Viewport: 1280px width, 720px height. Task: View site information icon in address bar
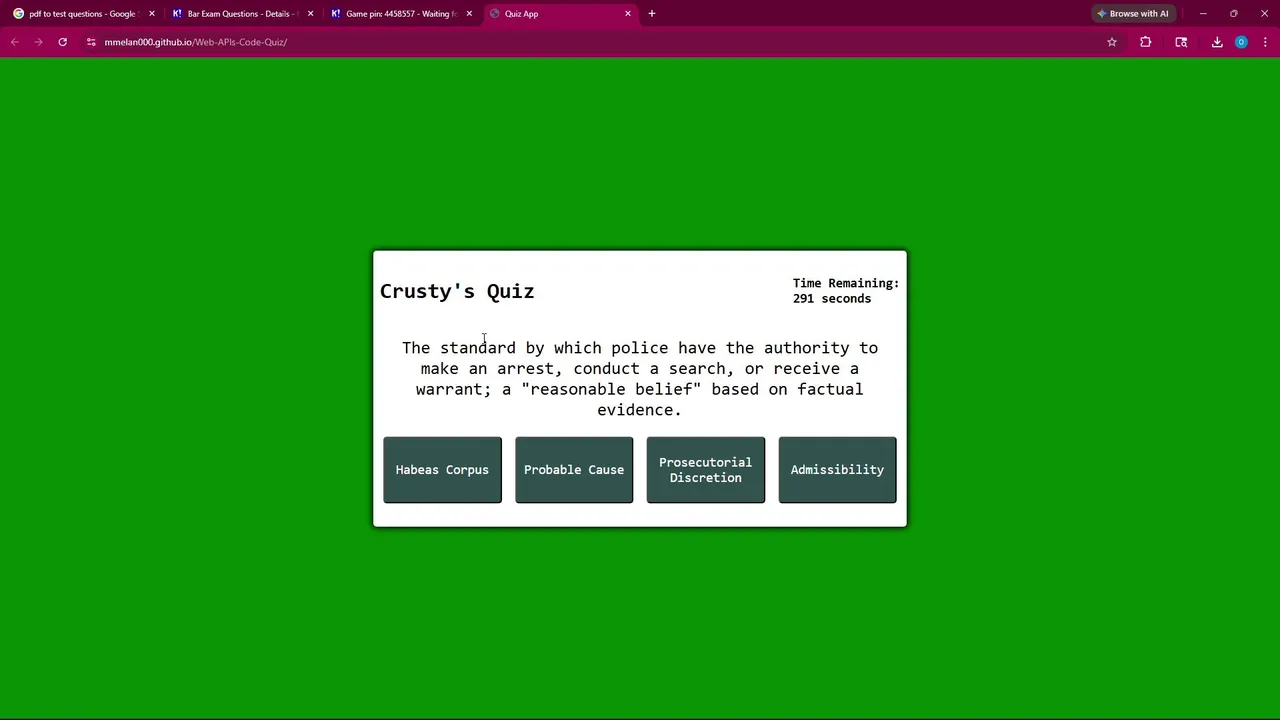[91, 42]
